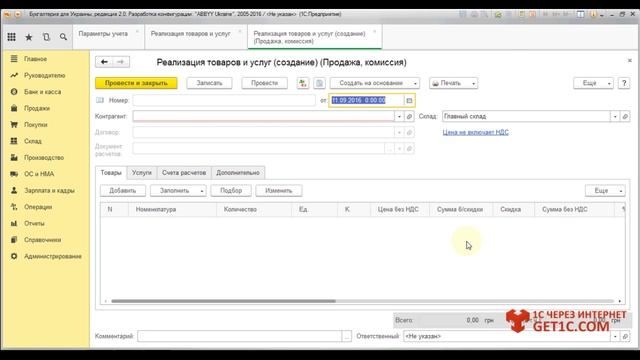Select the Услуги tab

[142, 173]
